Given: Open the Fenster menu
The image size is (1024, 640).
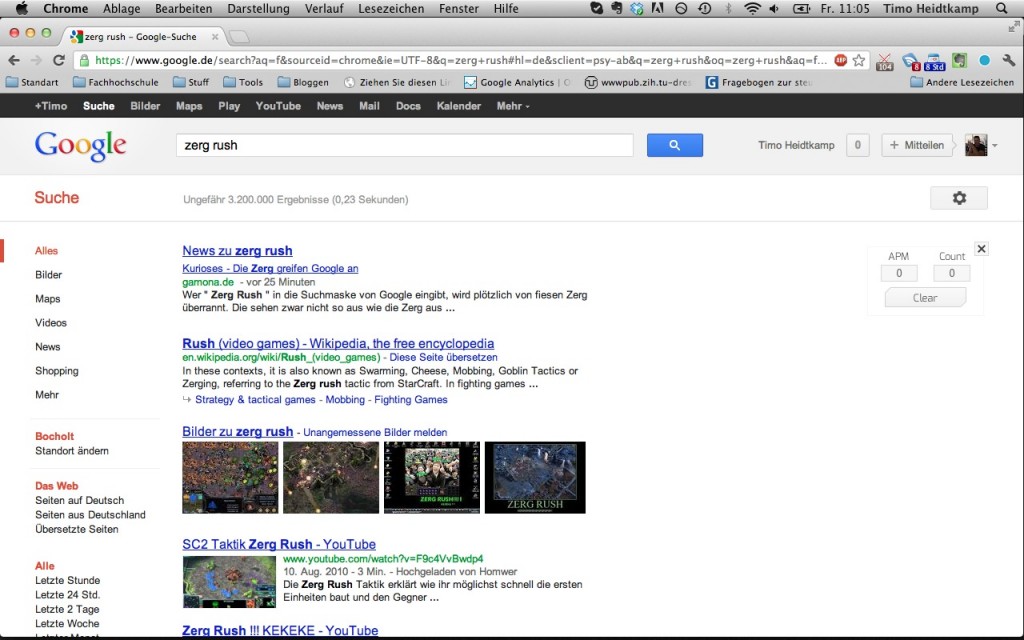Looking at the screenshot, I should pyautogui.click(x=458, y=8).
